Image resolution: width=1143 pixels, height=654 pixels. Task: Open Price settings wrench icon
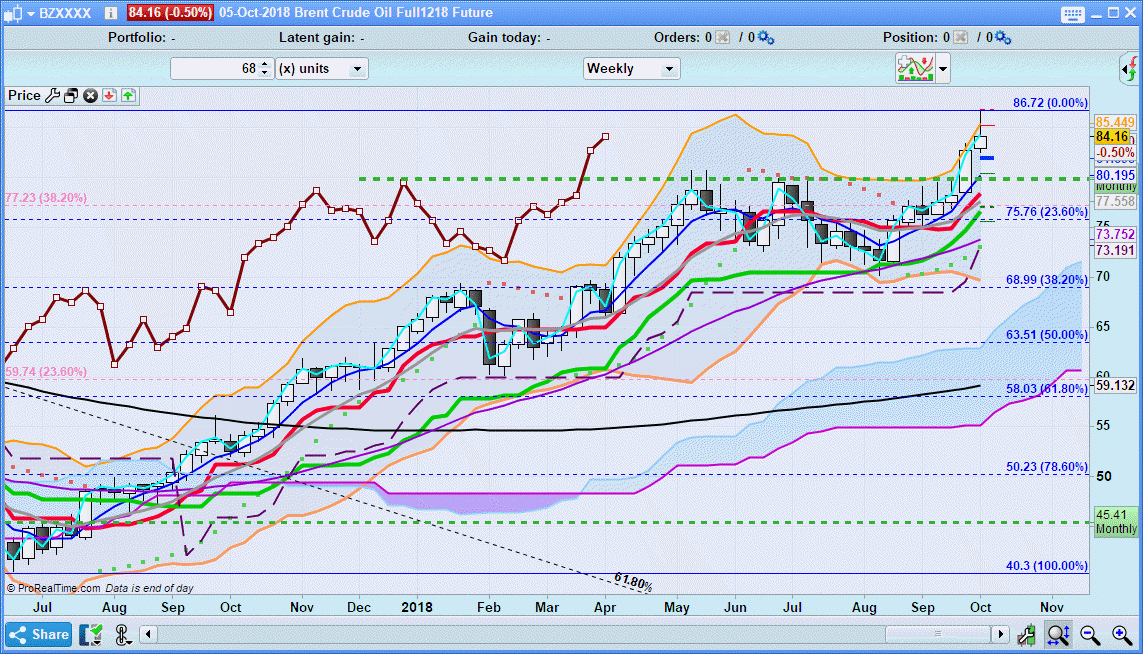click(52, 96)
